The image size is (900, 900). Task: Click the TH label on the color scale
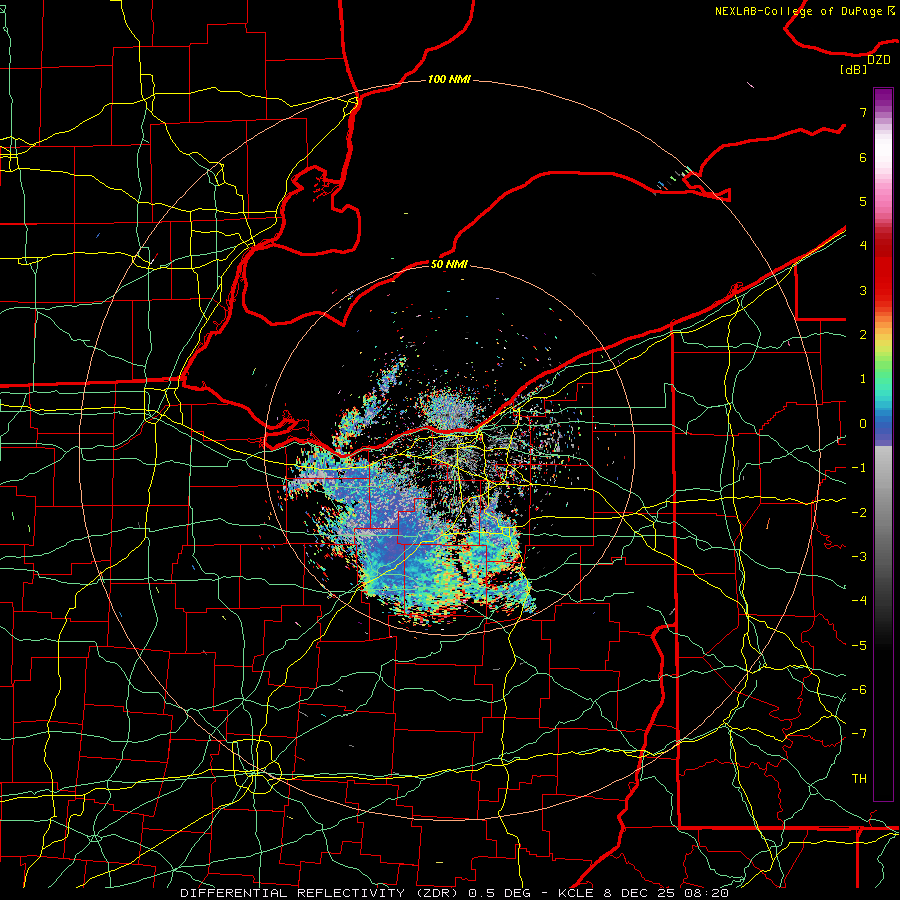pos(859,779)
